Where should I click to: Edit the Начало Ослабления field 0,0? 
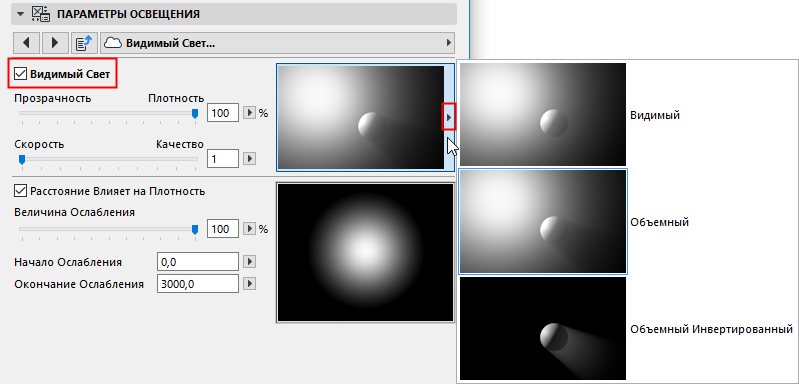point(198,262)
